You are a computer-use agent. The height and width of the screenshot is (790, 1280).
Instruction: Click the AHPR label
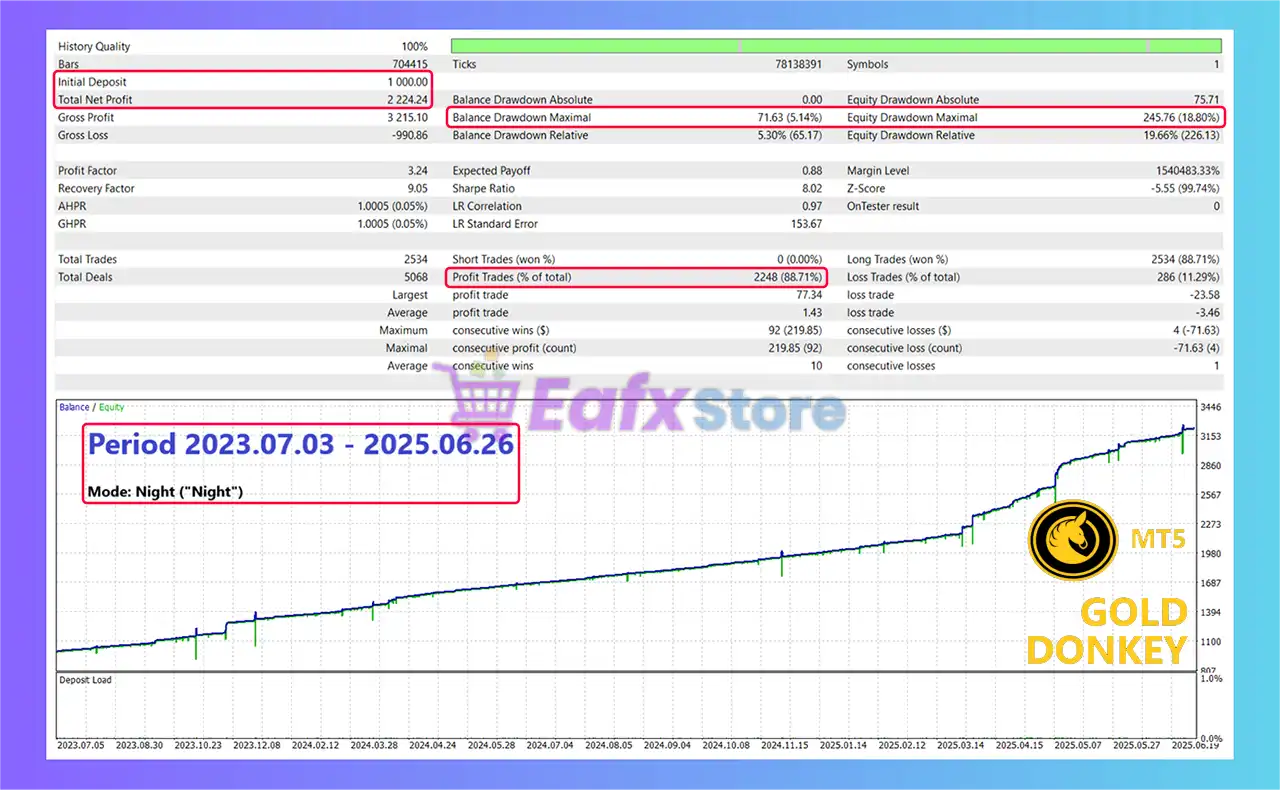click(x=73, y=206)
